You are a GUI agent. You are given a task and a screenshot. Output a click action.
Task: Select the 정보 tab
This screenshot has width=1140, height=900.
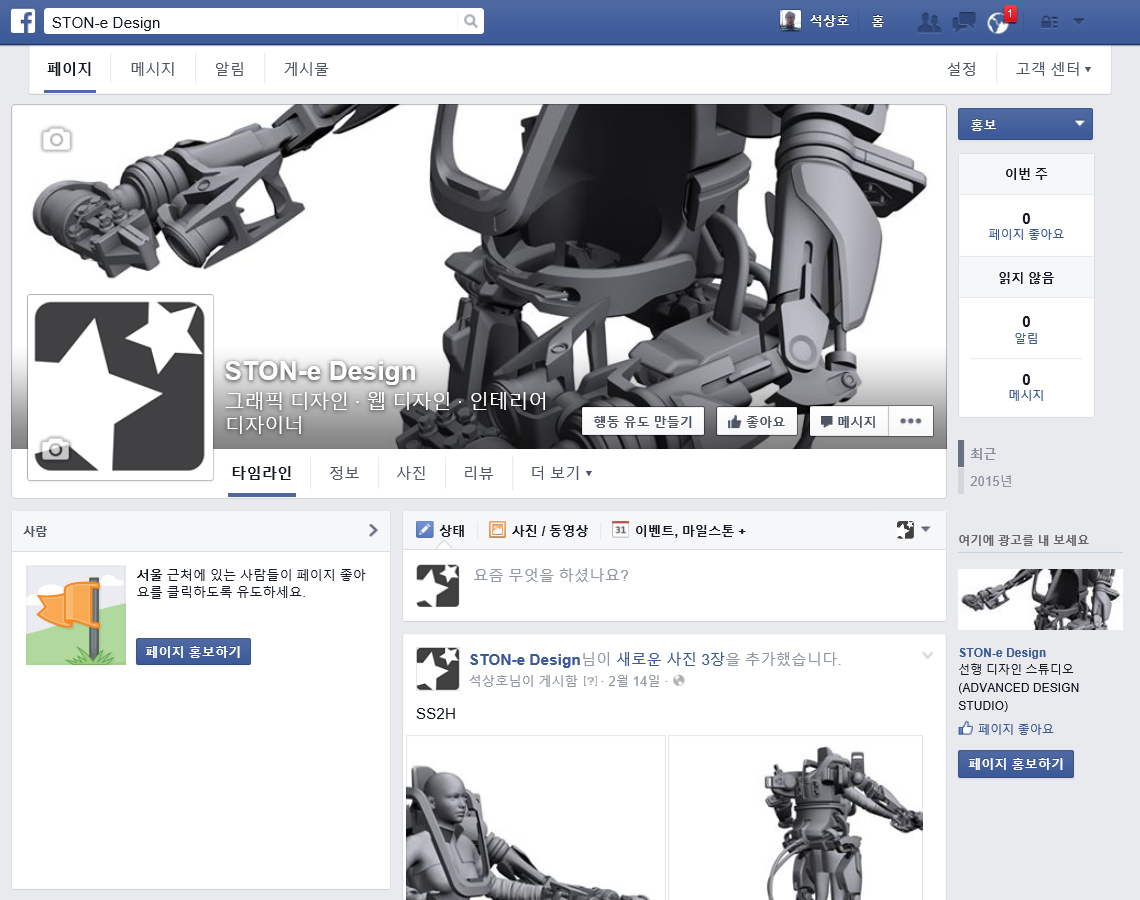[345, 473]
